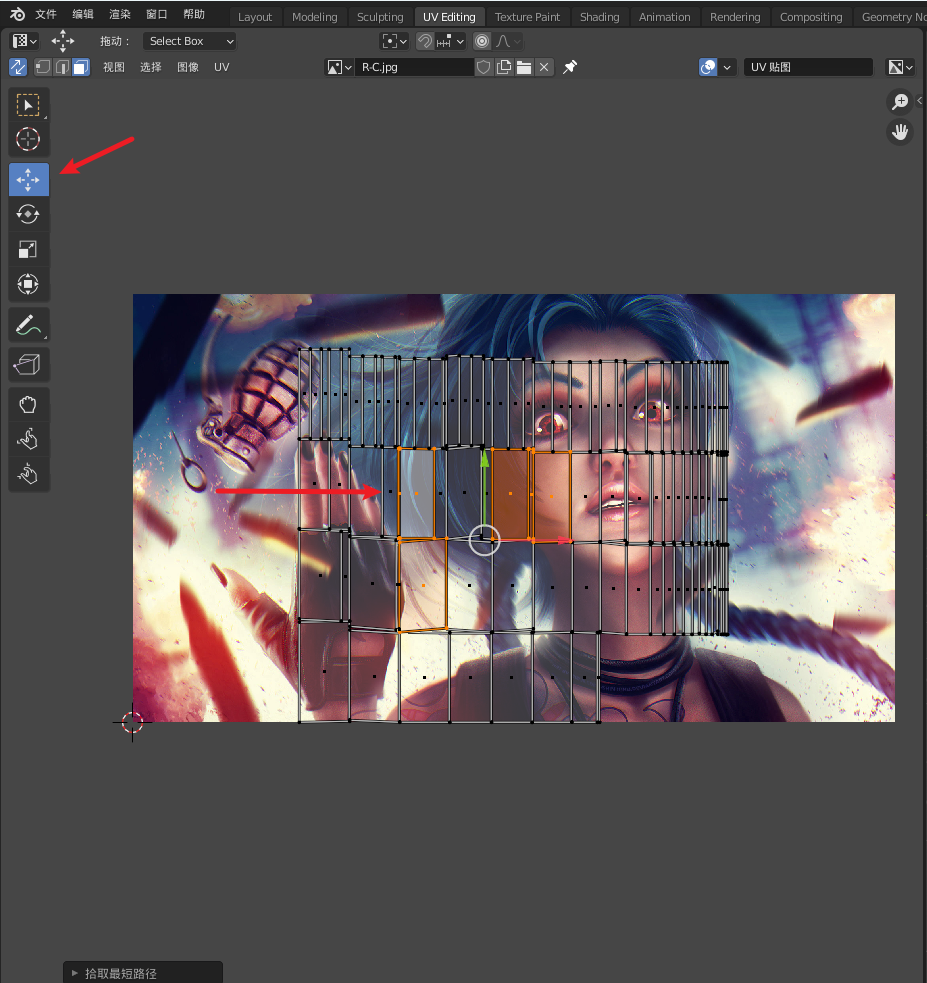Image resolution: width=927 pixels, height=983 pixels.
Task: Click the green Y-axis gizmo arrow
Action: 484,462
